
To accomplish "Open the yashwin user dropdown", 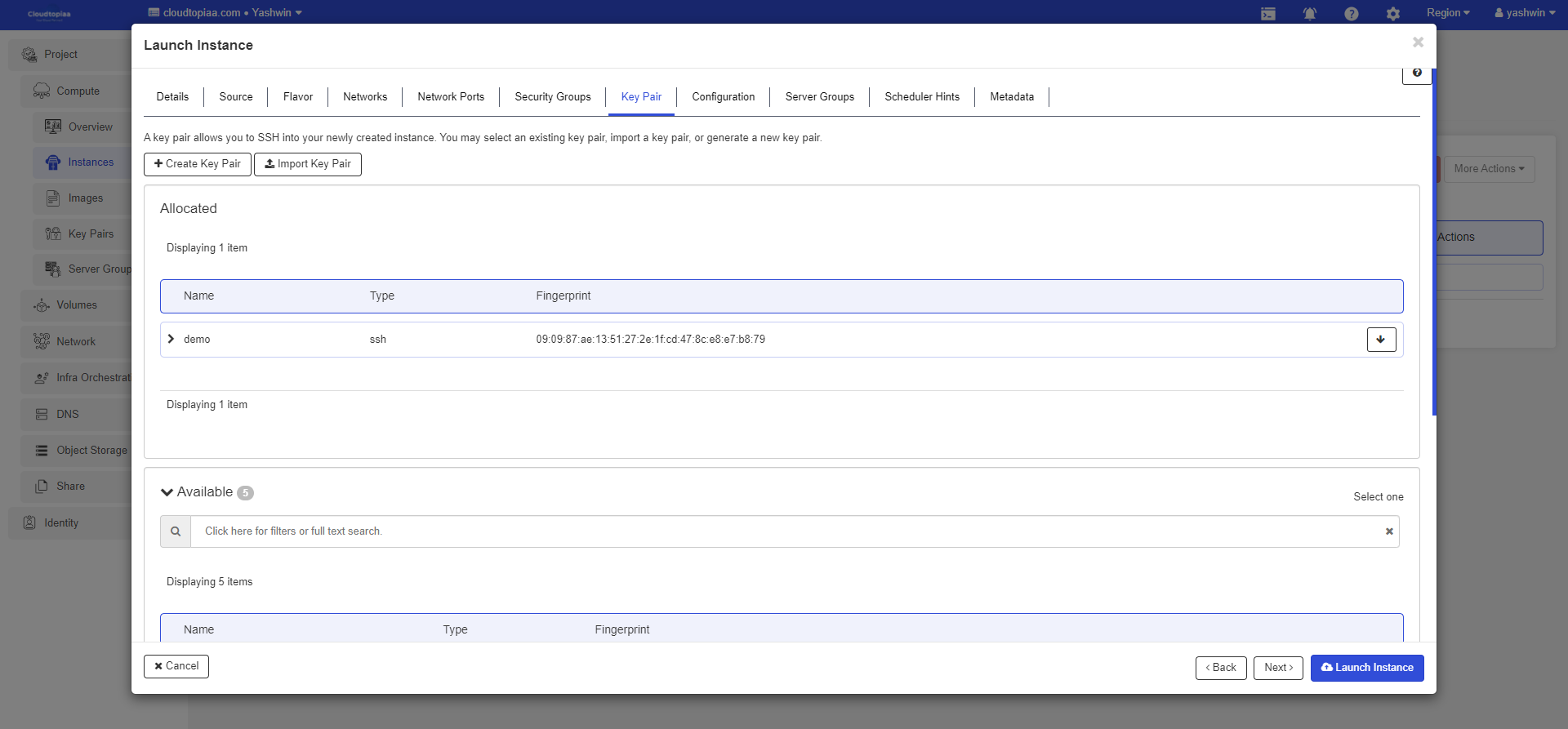I will pos(1525,13).
